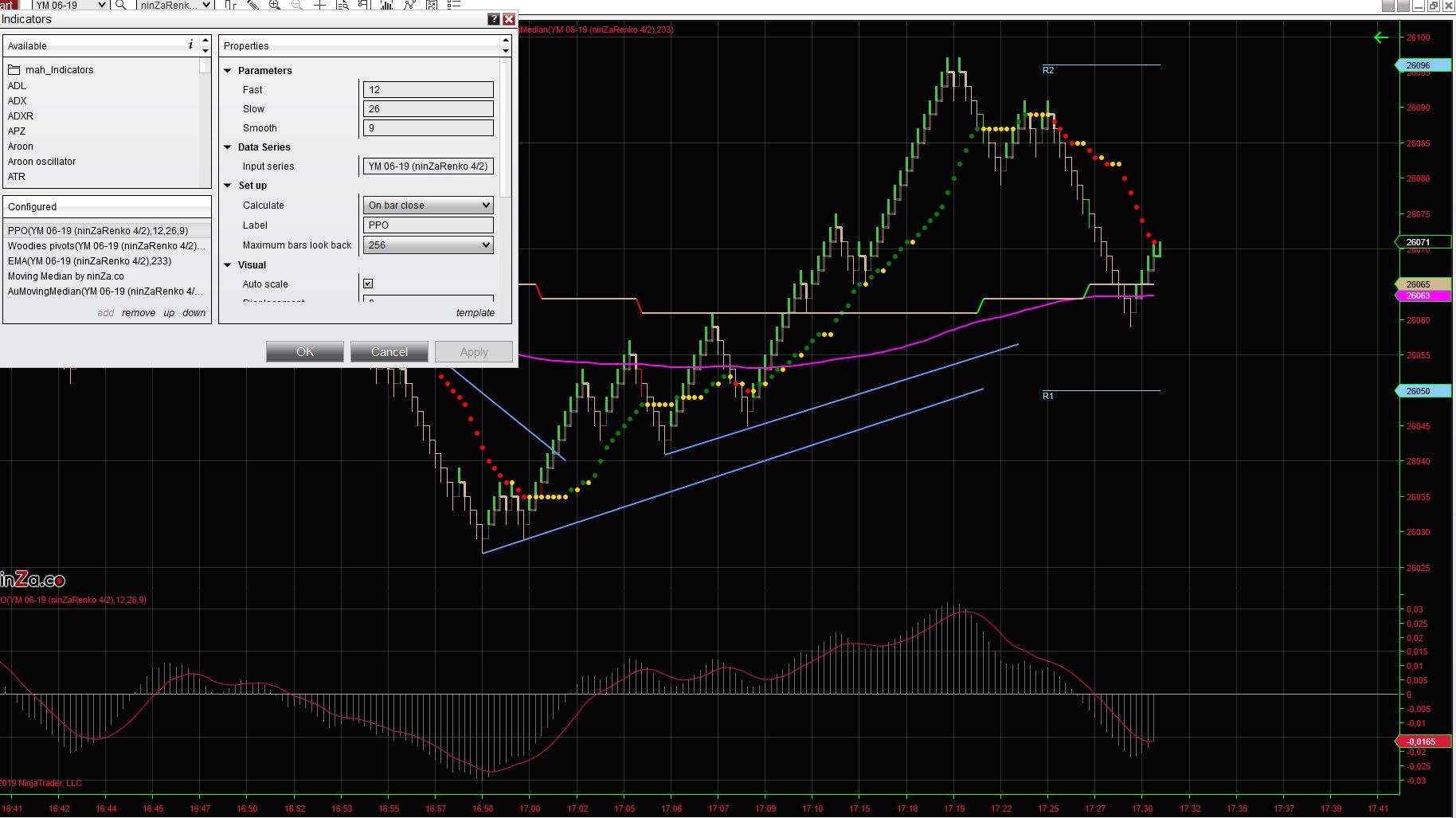Click the Indicators dialog help button
This screenshot has height=818, width=1456.
[x=494, y=19]
